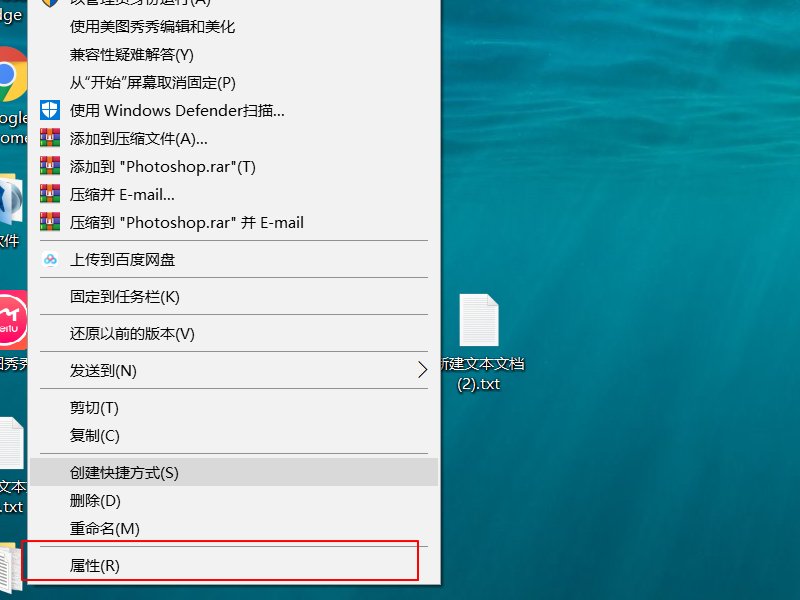This screenshot has height=600, width=800.
Task: Click the Baidu Netdisk cloud icon
Action: [49, 258]
